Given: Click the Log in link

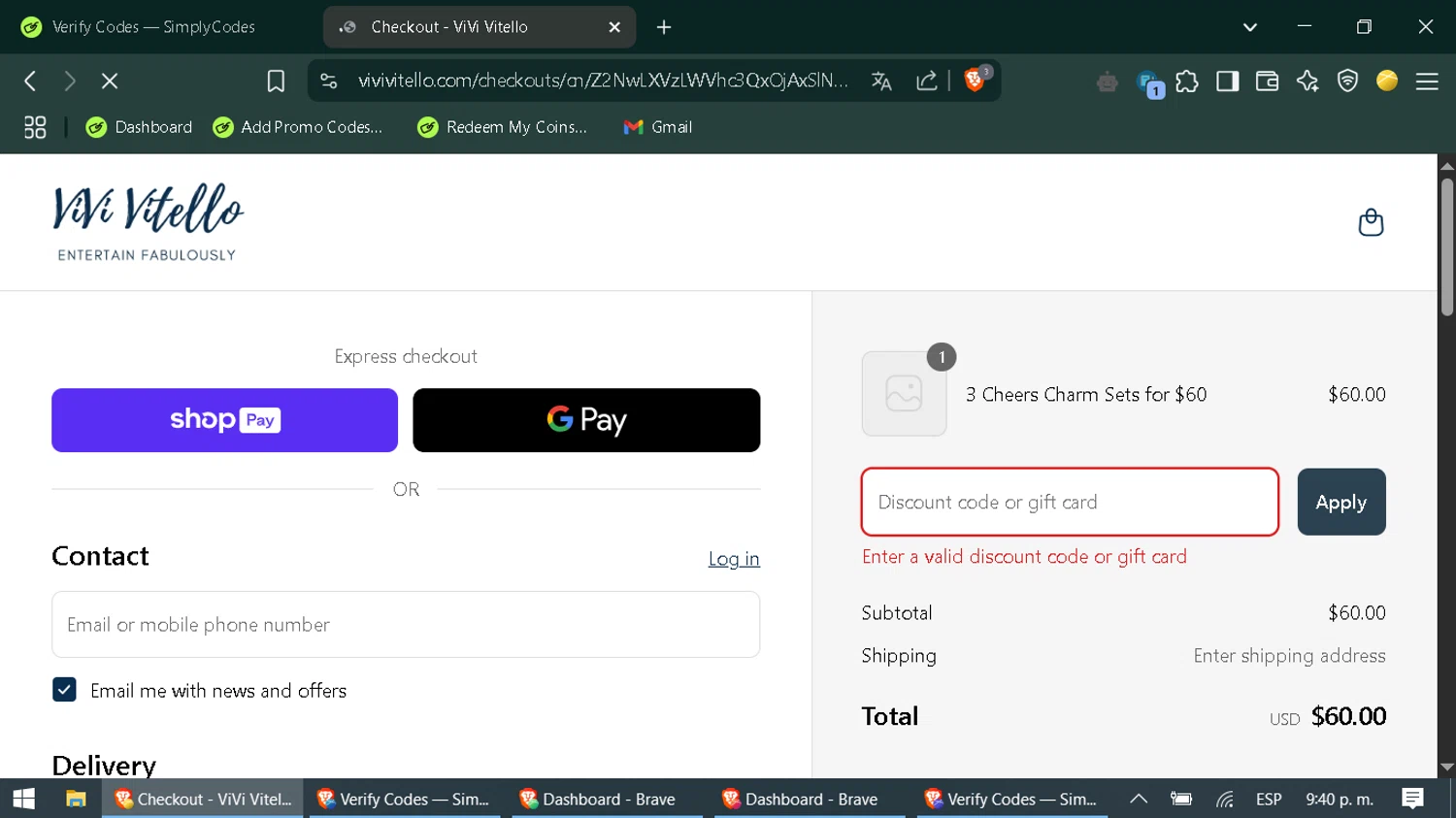Looking at the screenshot, I should point(734,559).
